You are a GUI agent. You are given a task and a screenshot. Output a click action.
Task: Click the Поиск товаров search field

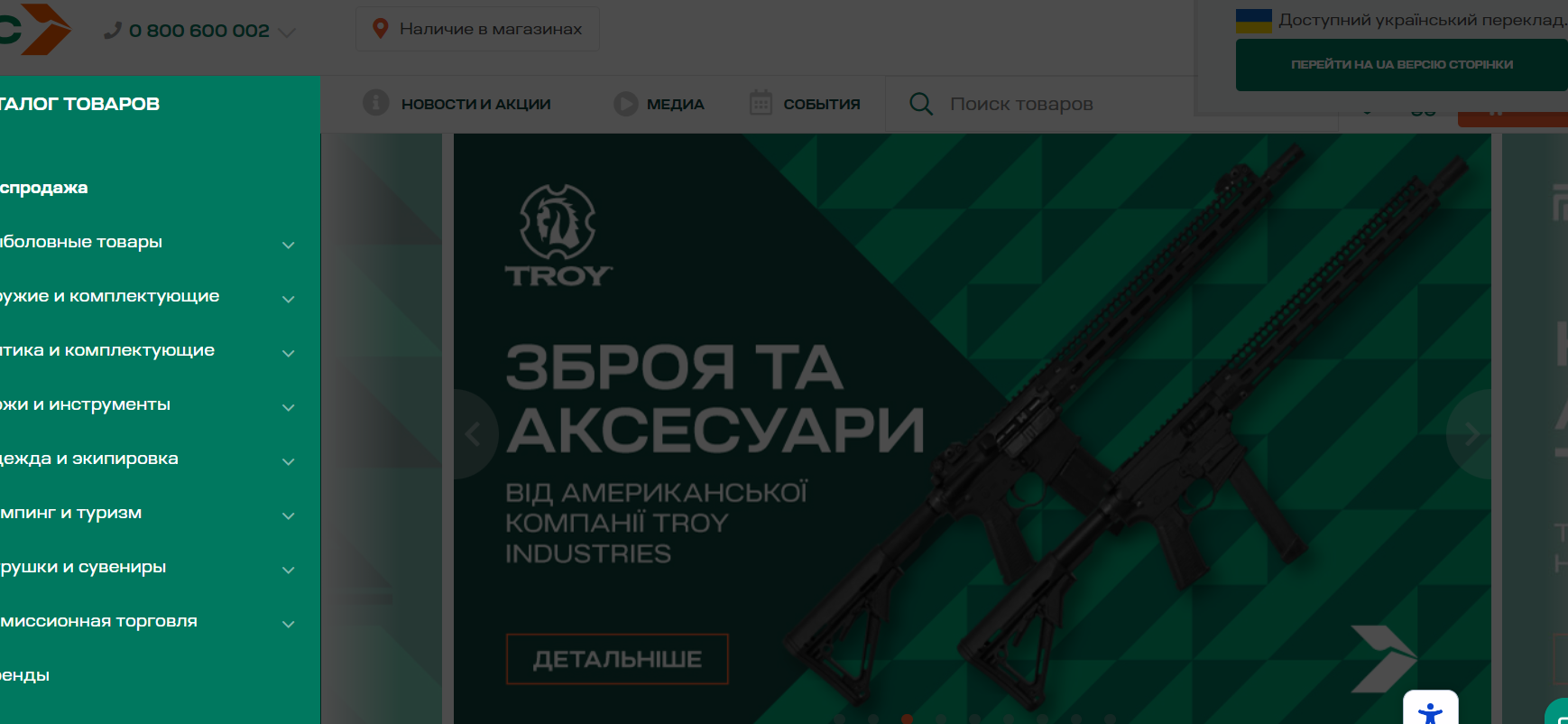click(1038, 104)
